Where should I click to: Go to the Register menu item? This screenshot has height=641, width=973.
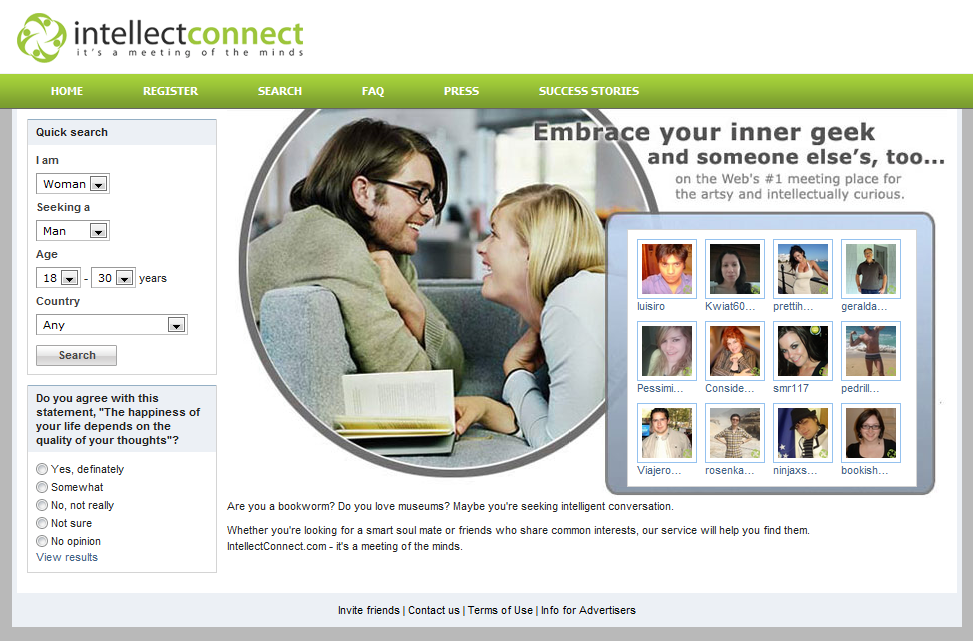tap(171, 91)
